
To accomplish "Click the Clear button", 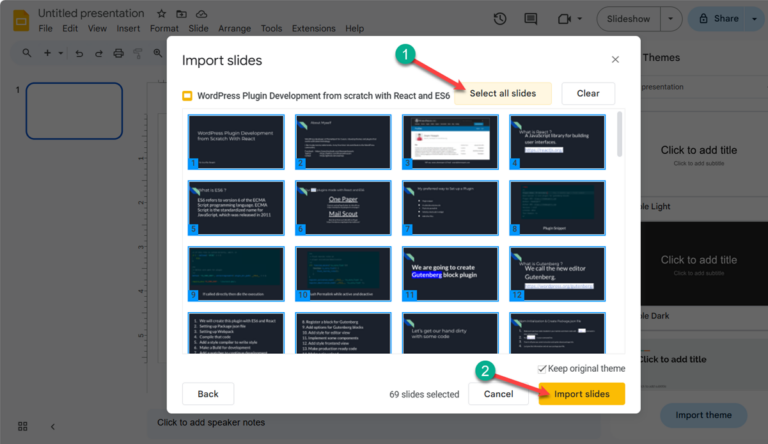I will coord(588,93).
